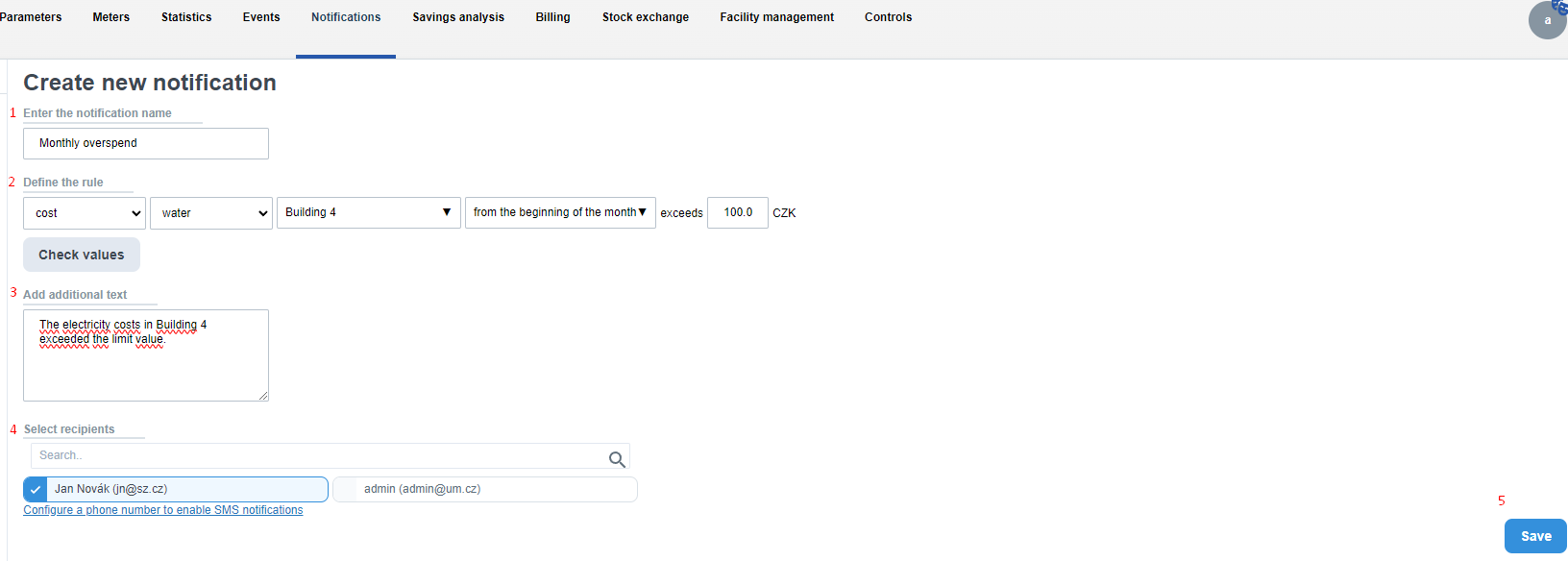This screenshot has width=1568, height=561.
Task: Select the admin recipient checkbox
Action: [345, 490]
